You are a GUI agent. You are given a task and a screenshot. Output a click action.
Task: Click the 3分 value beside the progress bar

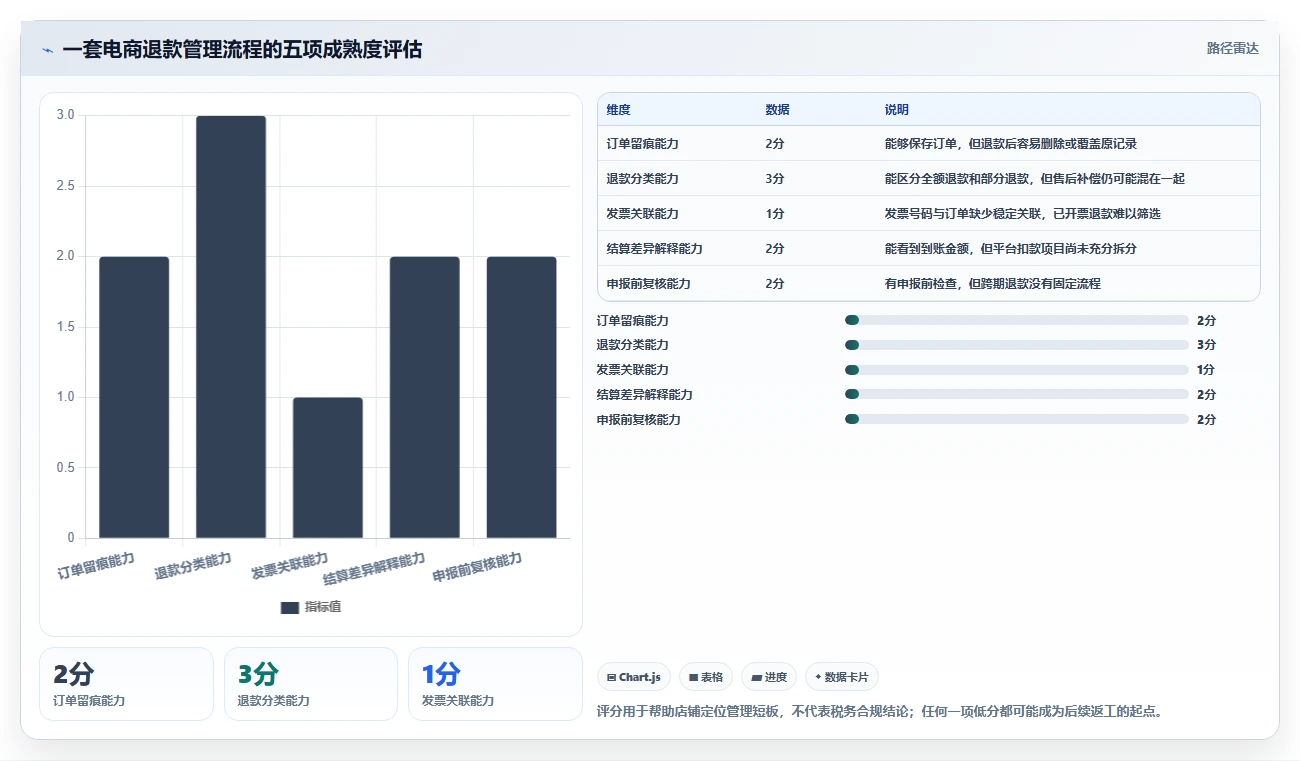pos(1206,345)
